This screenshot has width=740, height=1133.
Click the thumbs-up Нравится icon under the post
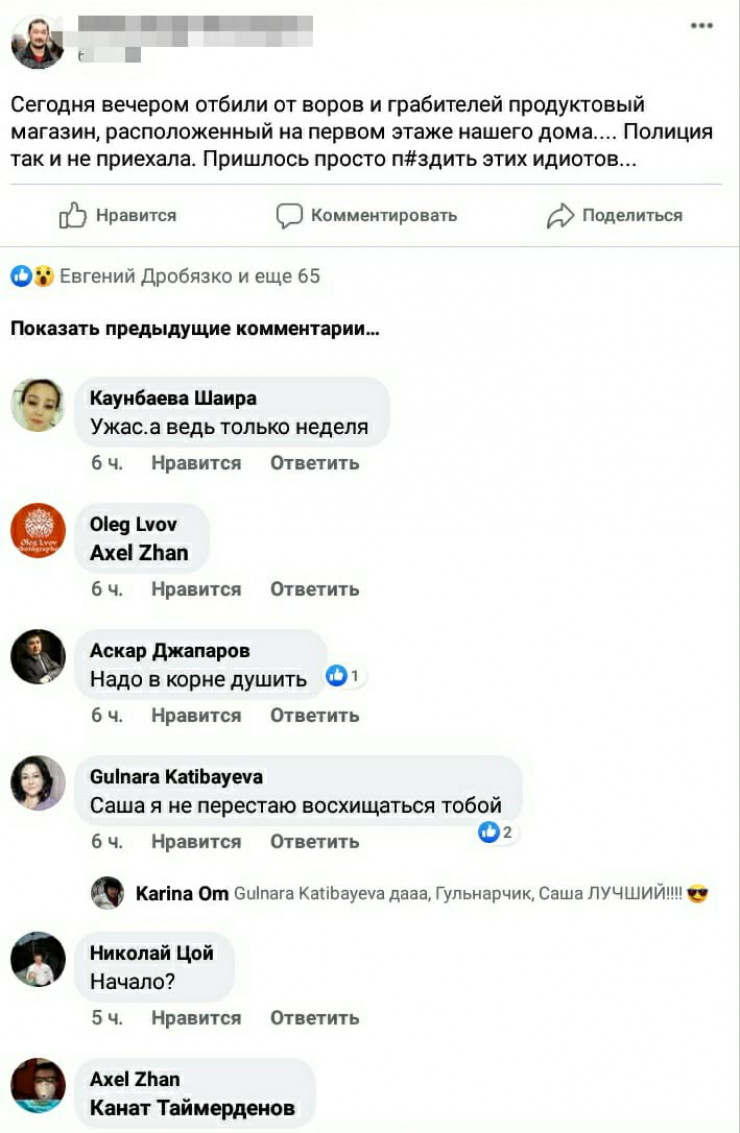pos(72,215)
